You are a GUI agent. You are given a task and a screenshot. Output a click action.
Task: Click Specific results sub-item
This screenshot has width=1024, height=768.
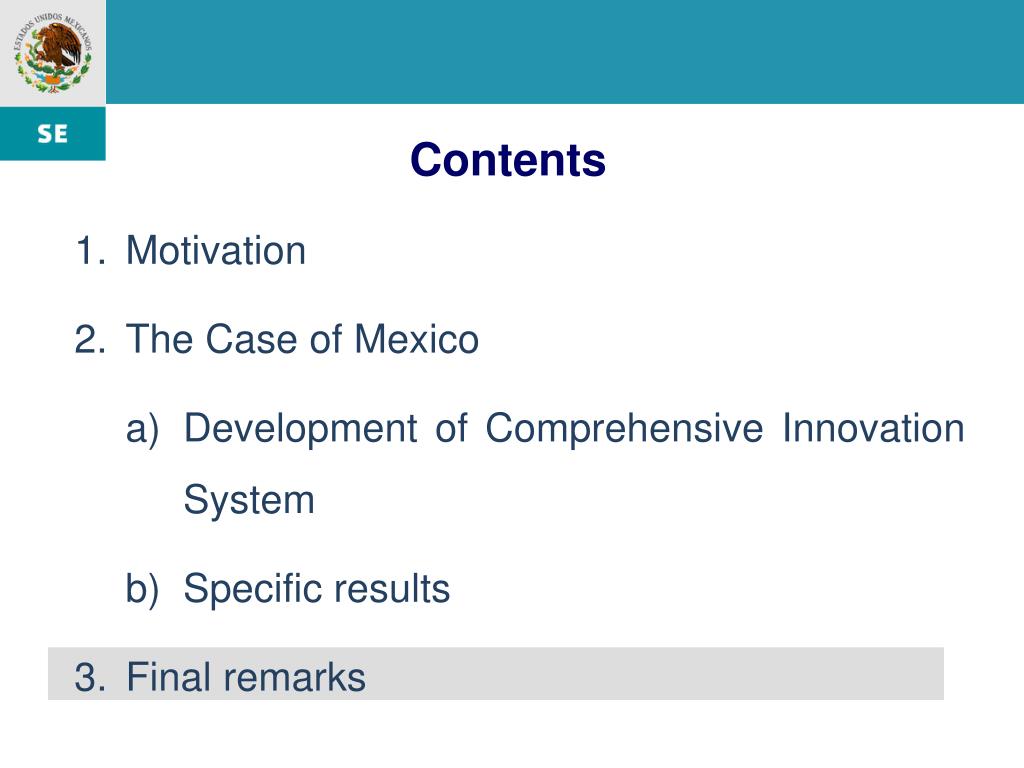[317, 589]
